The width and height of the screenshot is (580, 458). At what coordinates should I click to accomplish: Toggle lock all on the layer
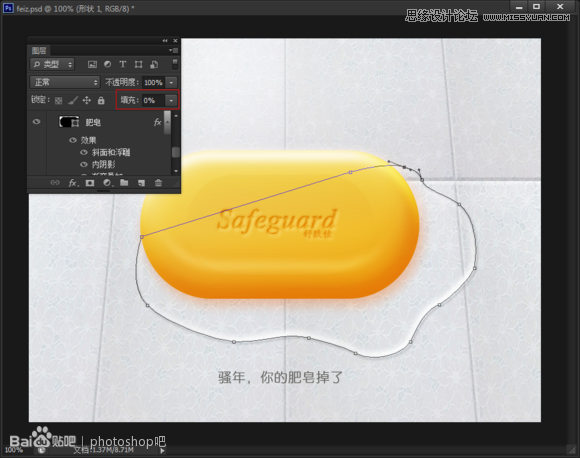[x=101, y=100]
